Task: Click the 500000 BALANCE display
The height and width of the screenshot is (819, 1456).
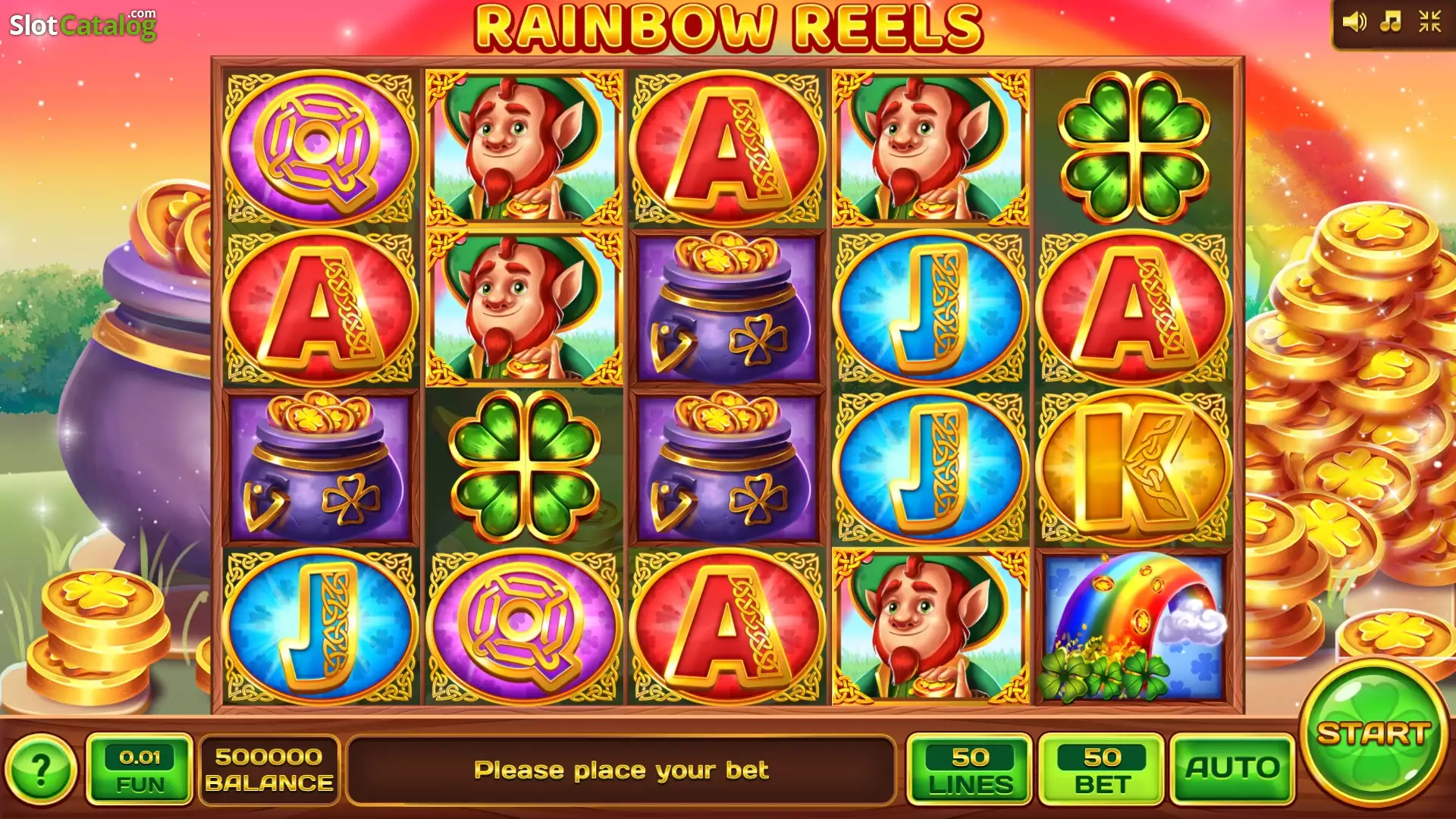Action: (x=269, y=769)
